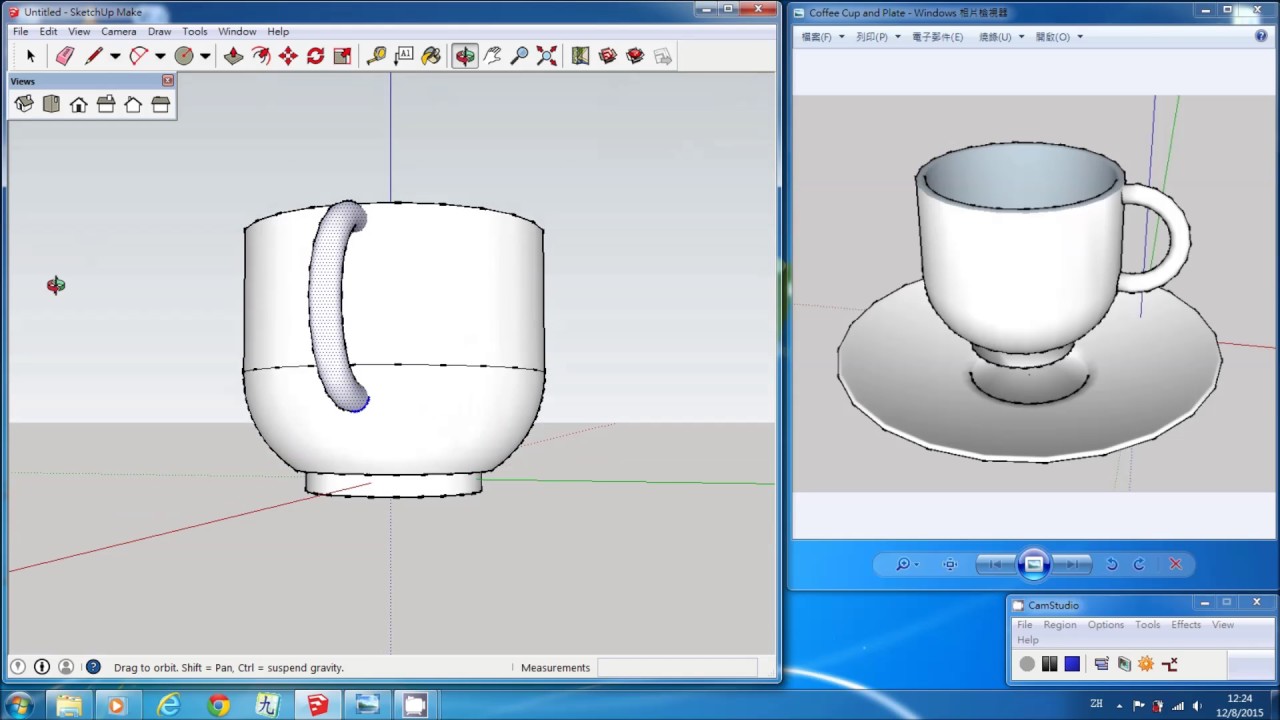
Task: Play slideshow in Photo Viewer
Action: pos(1034,564)
